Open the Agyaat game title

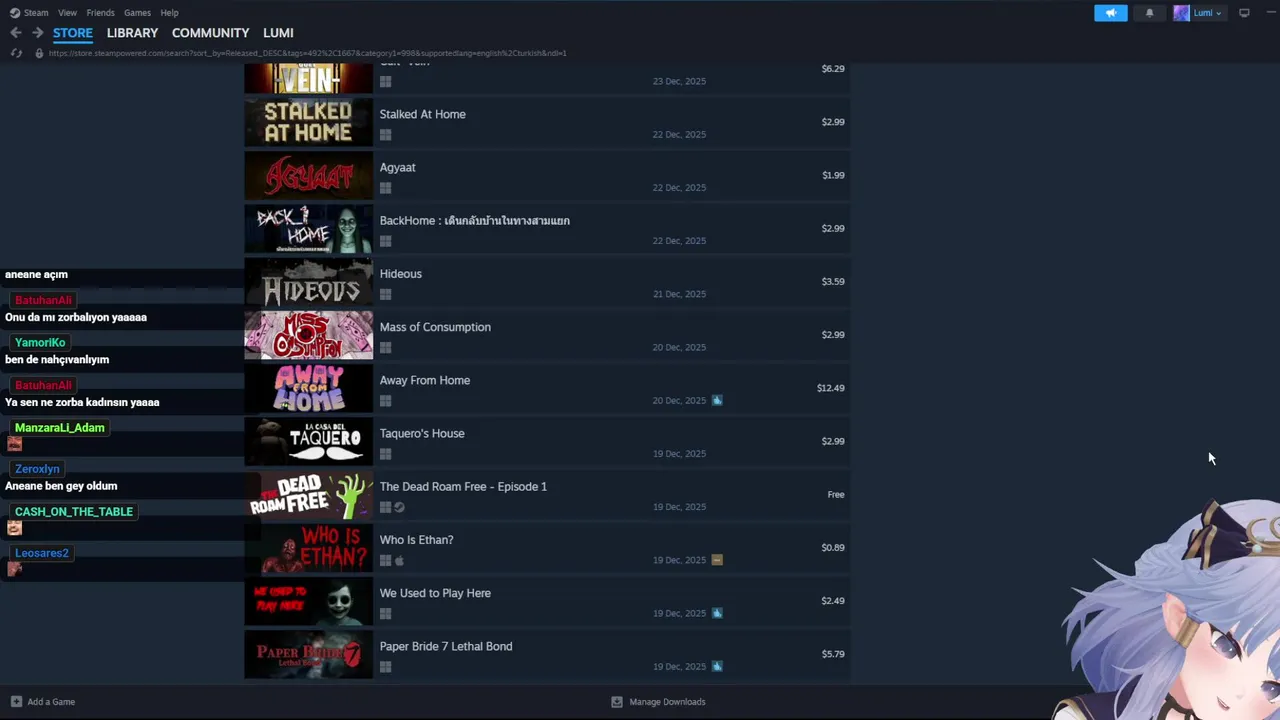point(398,167)
